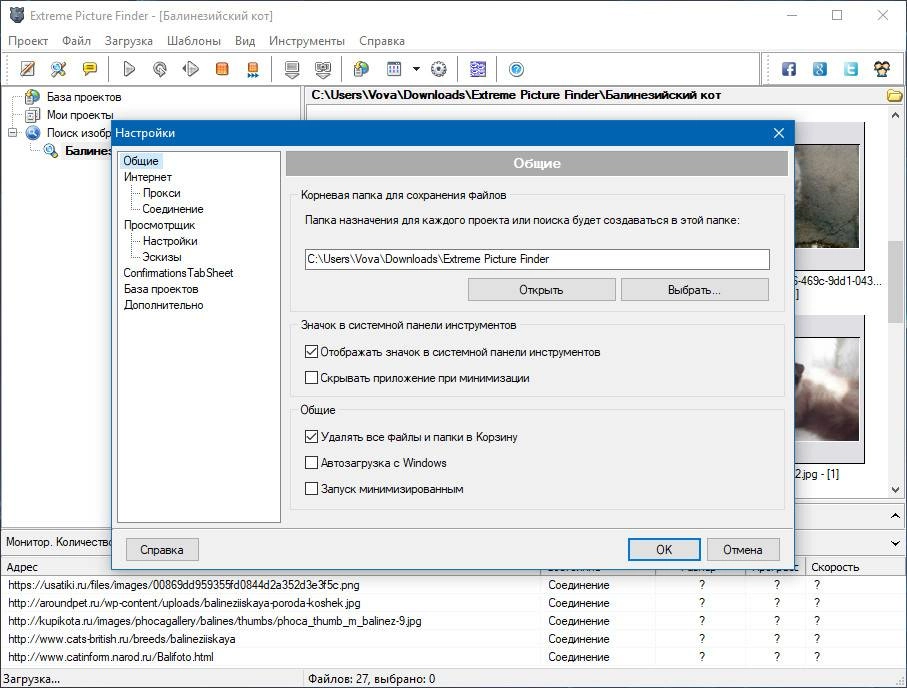Click the globe project database toolbar icon
The image size is (907, 688).
pyautogui.click(x=362, y=69)
